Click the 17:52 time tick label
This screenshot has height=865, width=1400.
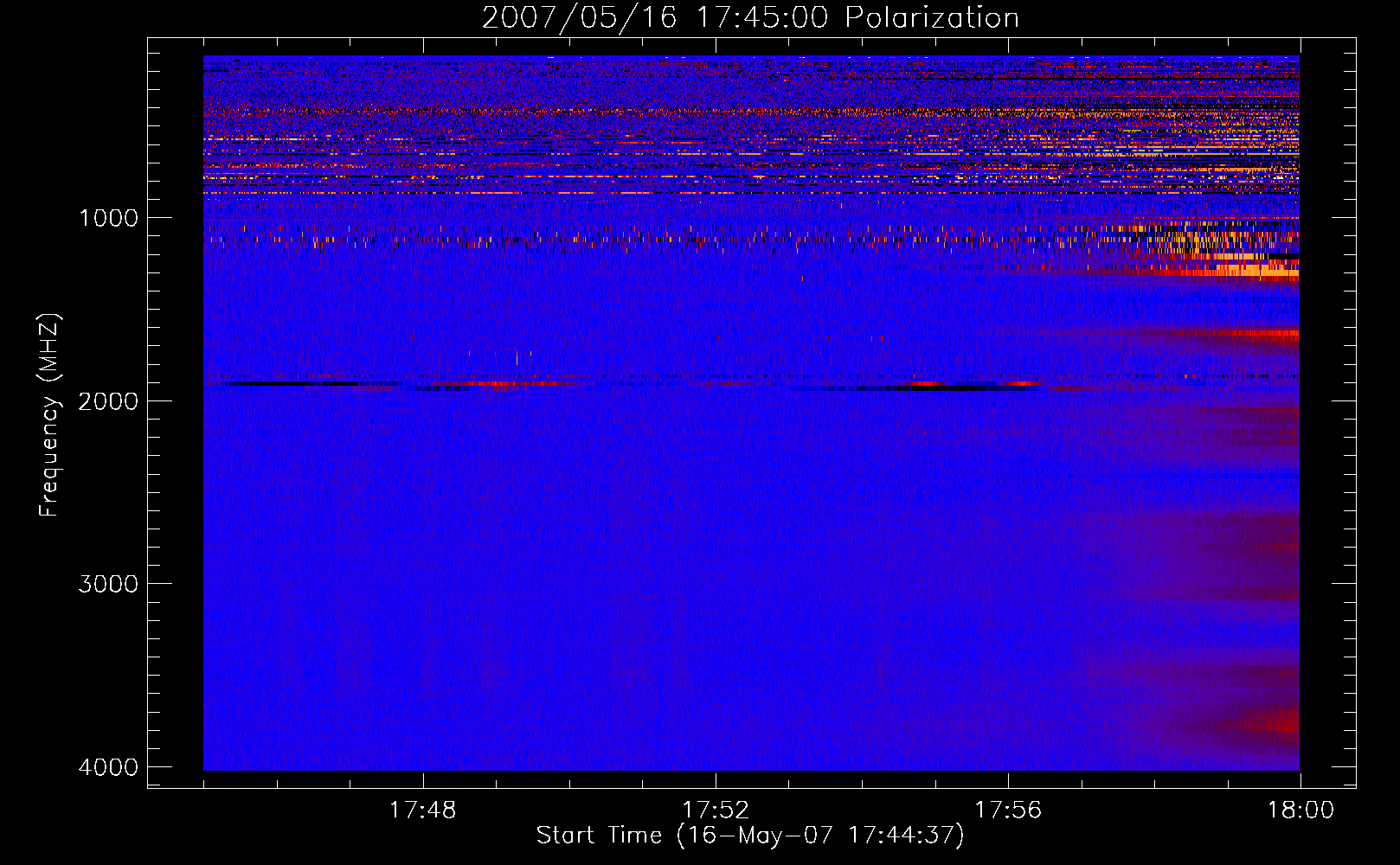(x=716, y=811)
